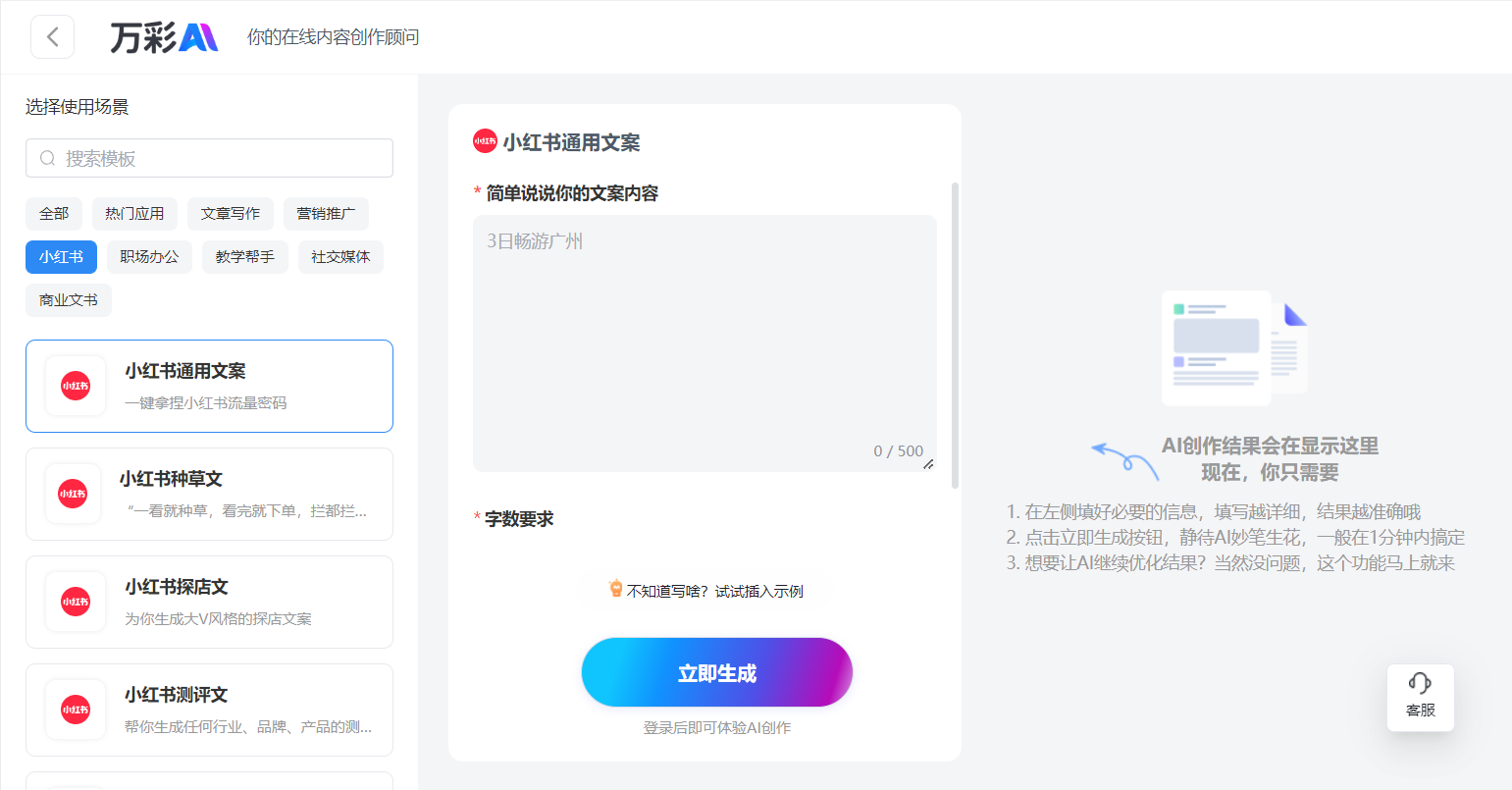Click the 3日畅游广州 content textarea
Screen dimensions: 1512x790
pyautogui.click(x=704, y=343)
